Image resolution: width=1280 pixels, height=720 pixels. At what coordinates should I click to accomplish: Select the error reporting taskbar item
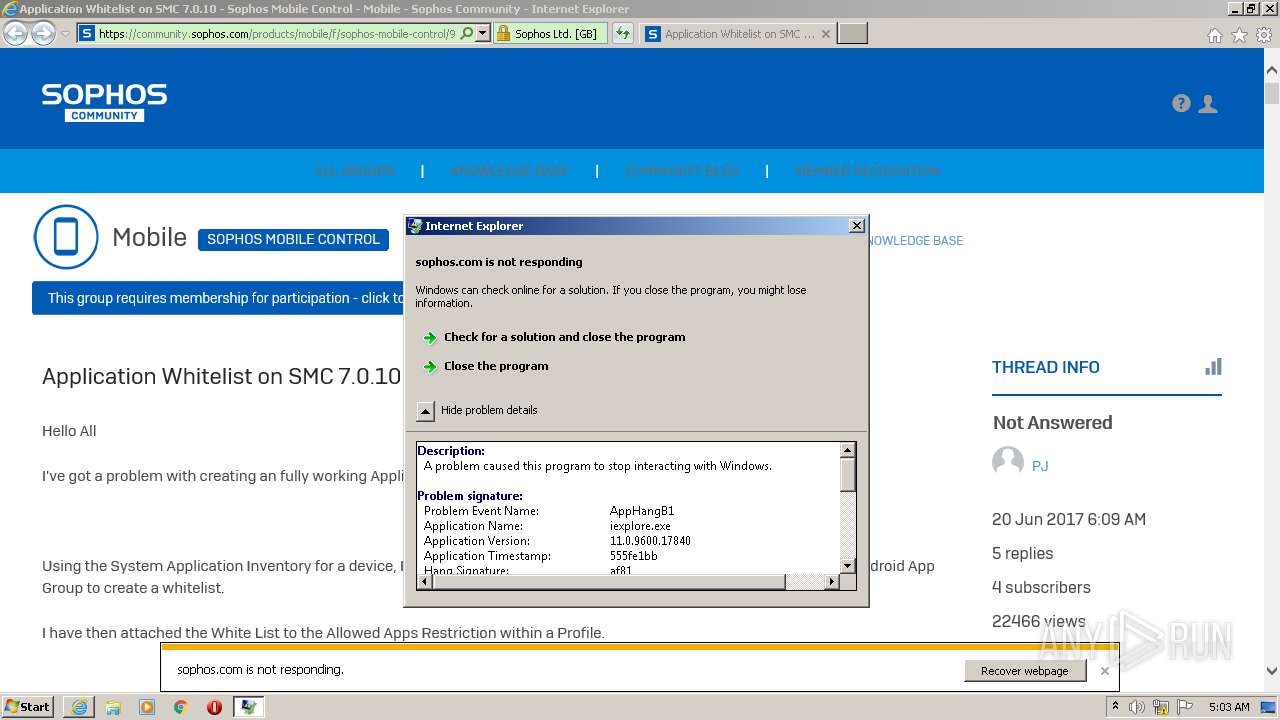(x=248, y=707)
